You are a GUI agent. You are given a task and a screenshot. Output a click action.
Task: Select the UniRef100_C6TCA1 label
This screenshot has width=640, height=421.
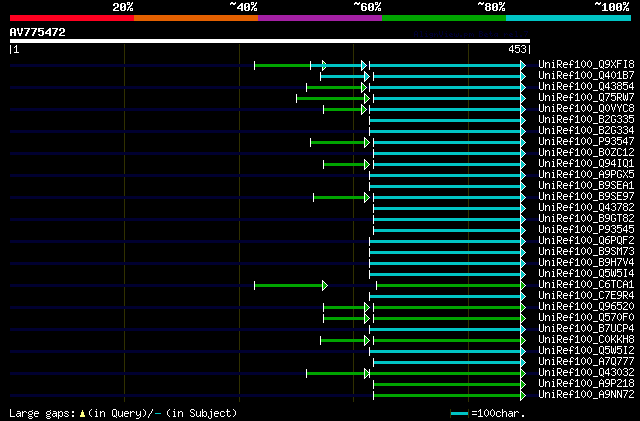(586, 285)
